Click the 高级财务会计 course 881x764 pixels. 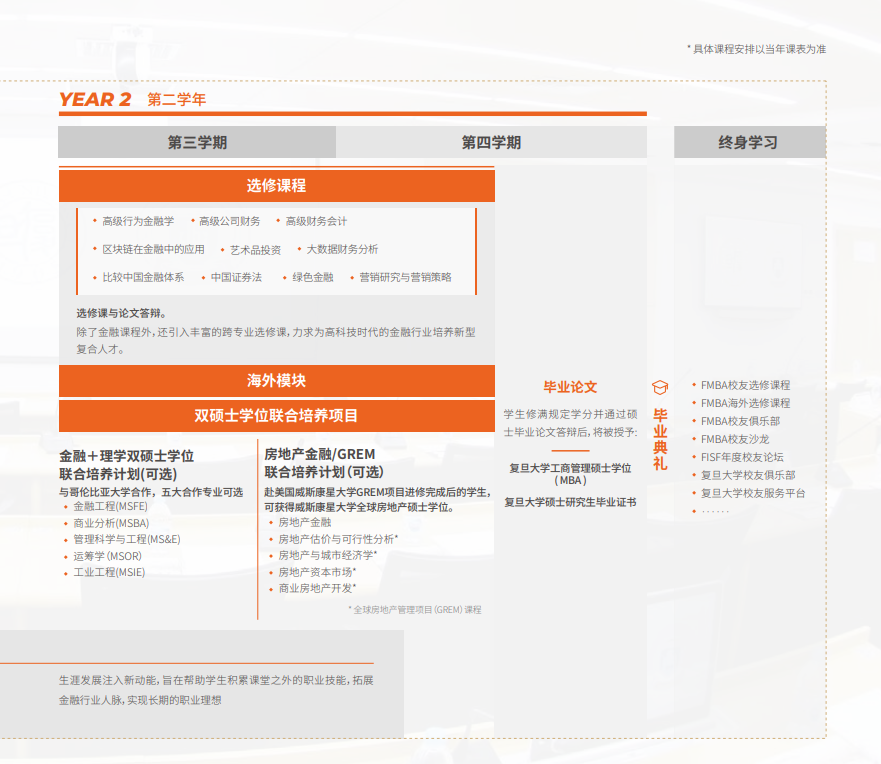[316, 221]
